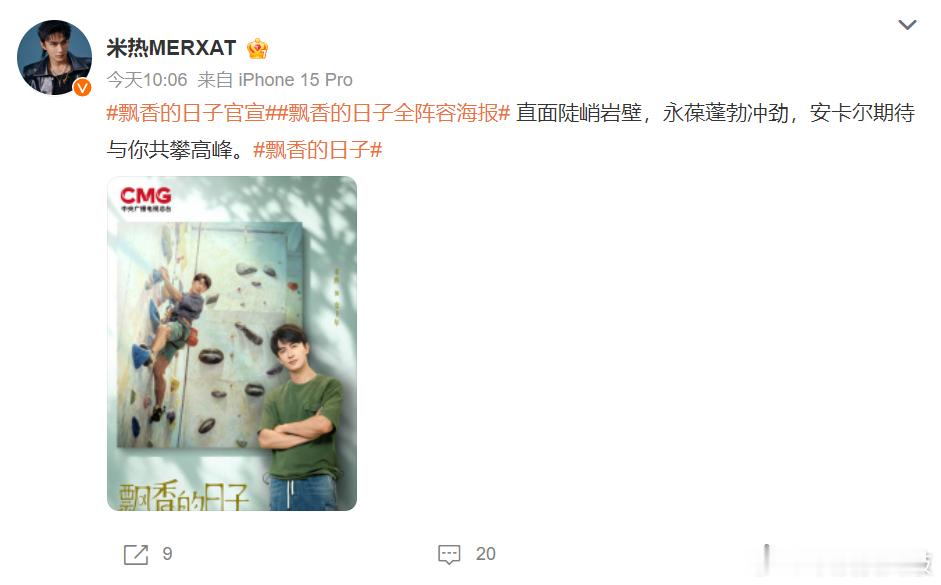Click the orange verified V badge
941x585 pixels.
tap(82, 88)
